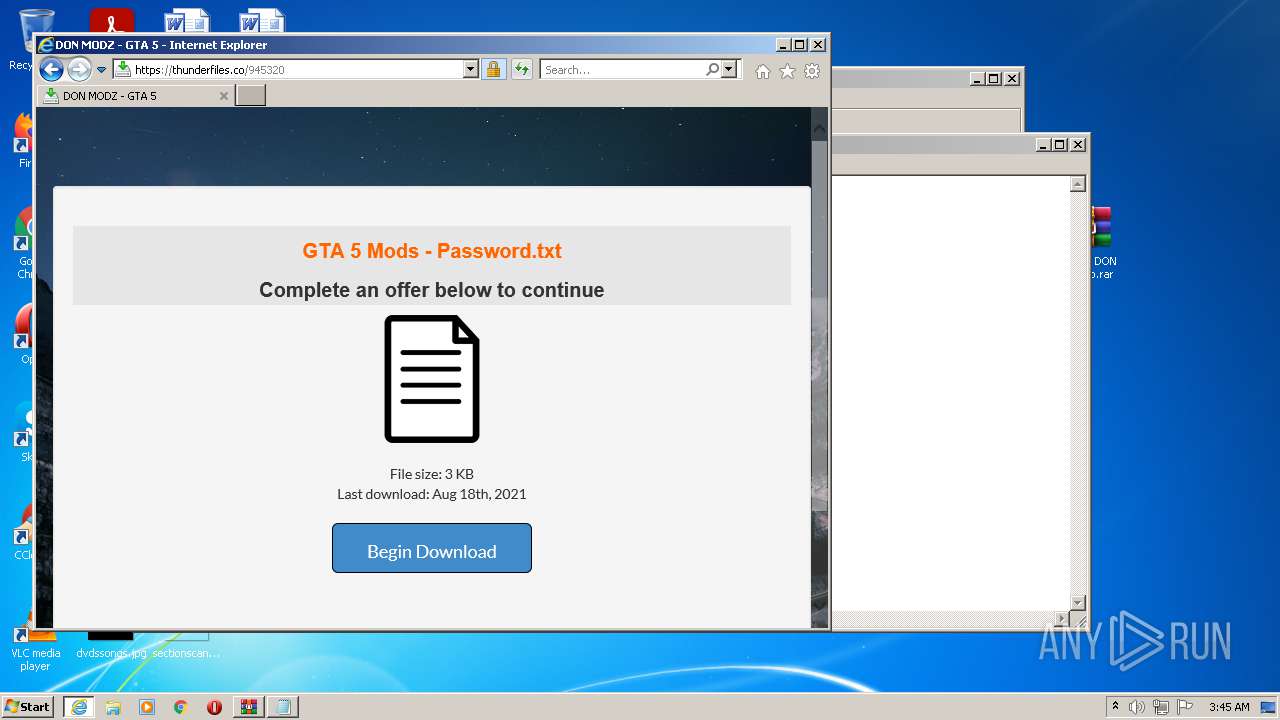Select the sectionscan desktop file

(x=186, y=645)
